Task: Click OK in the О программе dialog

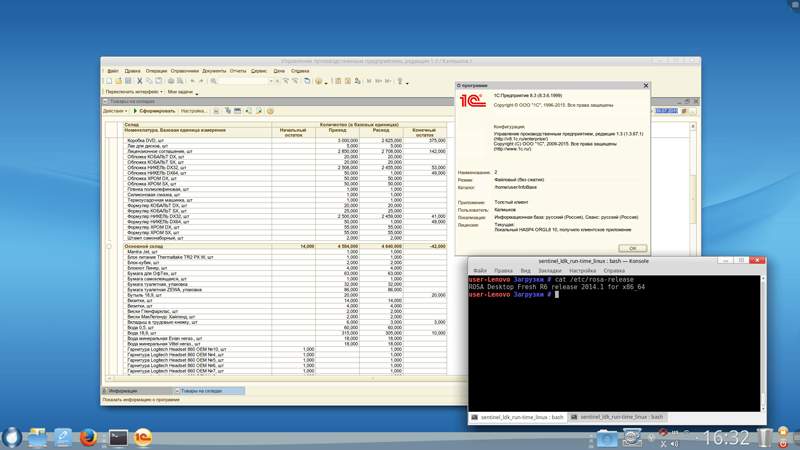Action: tap(632, 248)
